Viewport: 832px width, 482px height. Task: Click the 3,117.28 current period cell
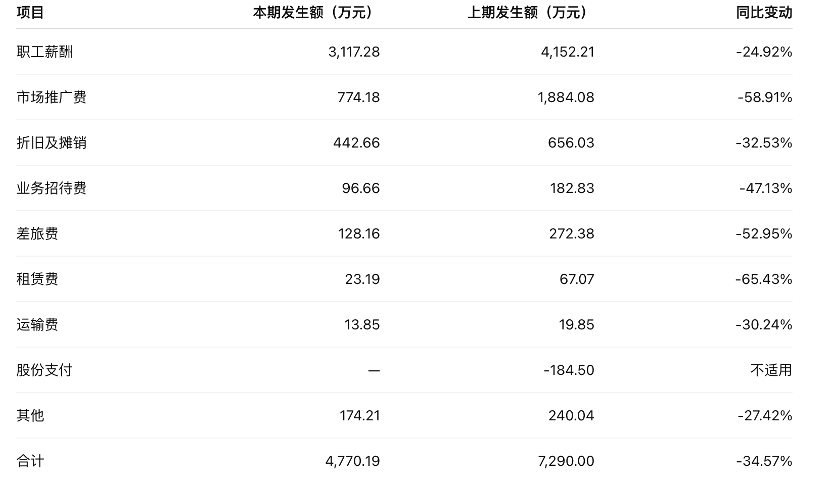353,52
